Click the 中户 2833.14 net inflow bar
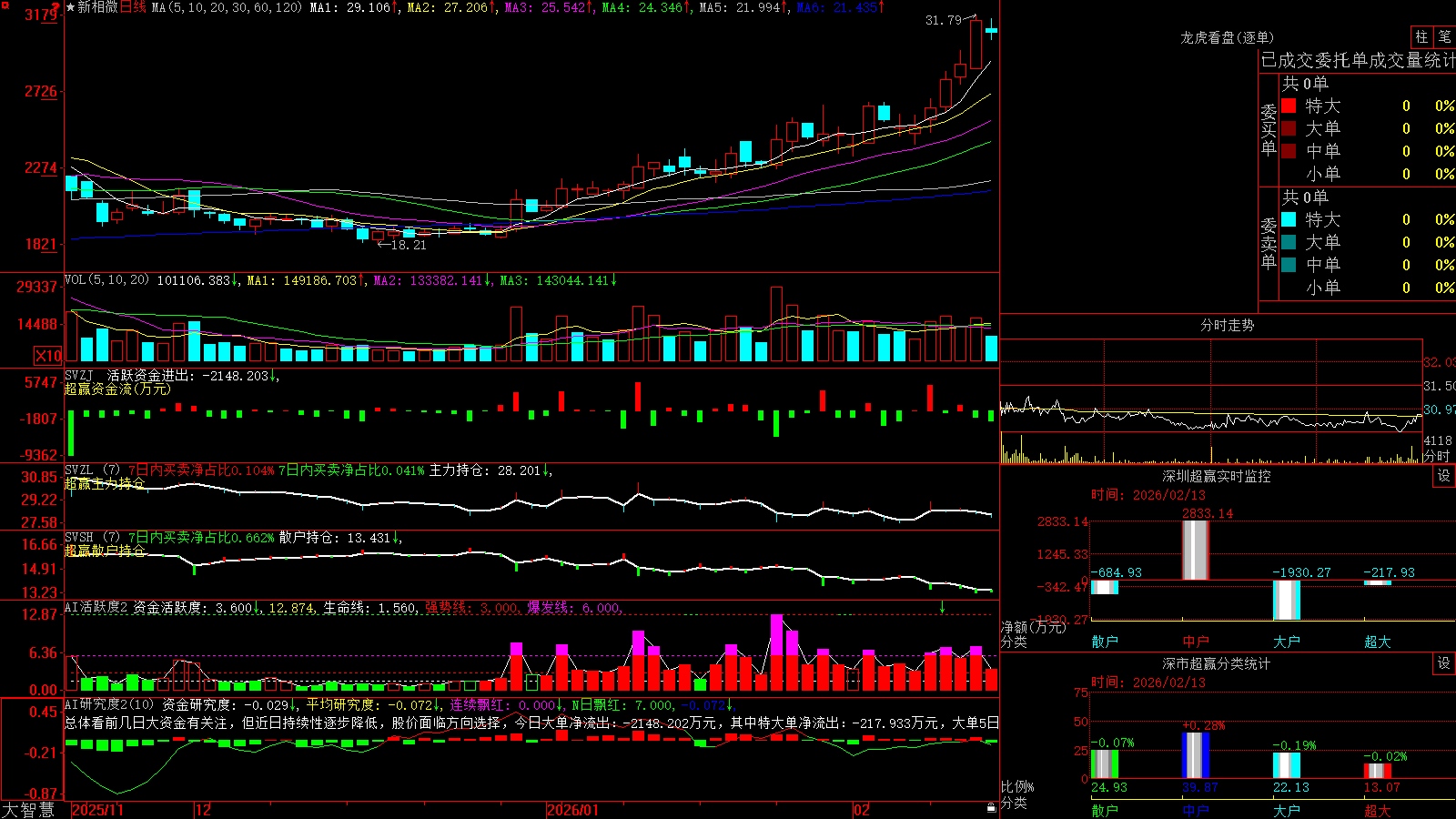Viewport: 1456px width, 819px height. 1196,551
